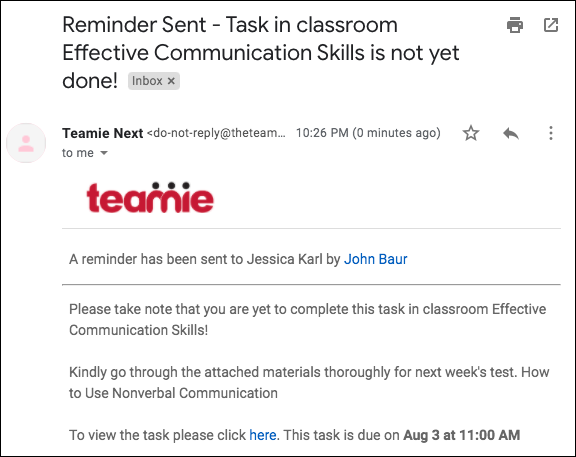Open the three-dot More options menu

coord(551,133)
